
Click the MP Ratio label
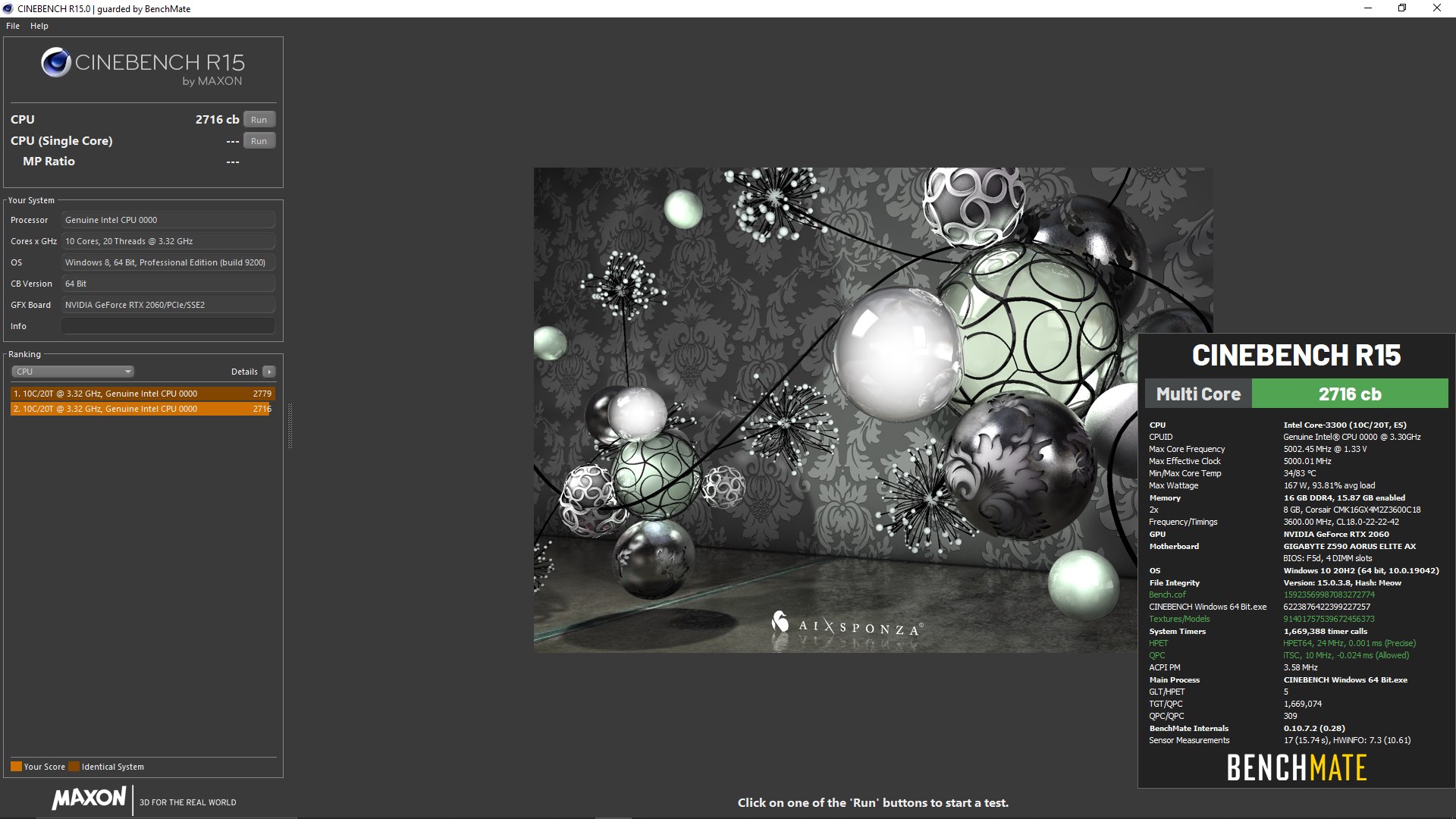point(49,162)
